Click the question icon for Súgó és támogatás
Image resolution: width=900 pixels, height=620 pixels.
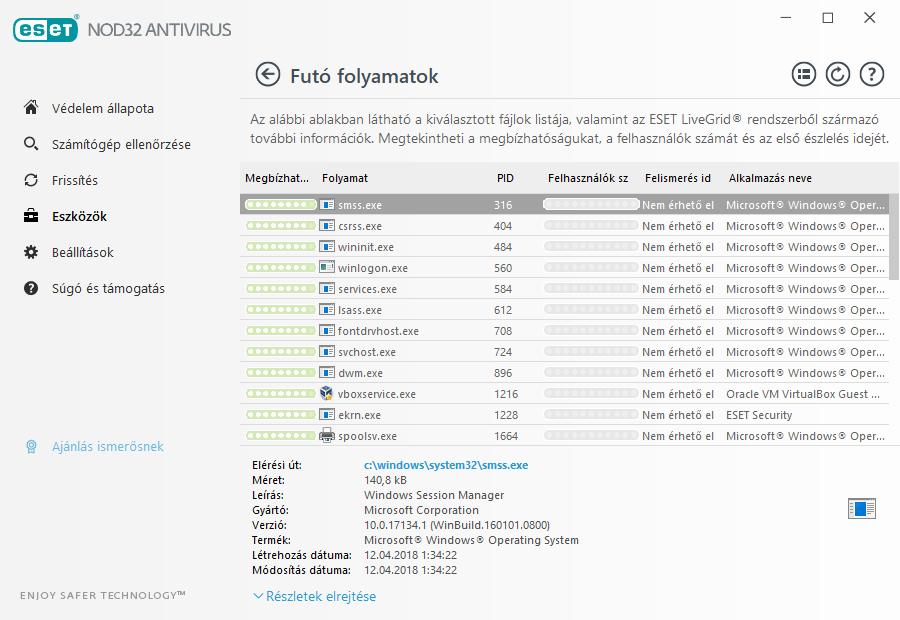point(31,288)
